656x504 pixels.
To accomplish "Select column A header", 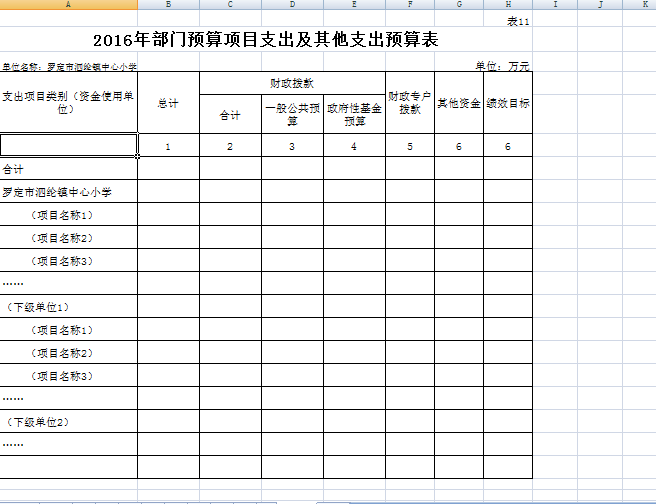I will 68,5.
